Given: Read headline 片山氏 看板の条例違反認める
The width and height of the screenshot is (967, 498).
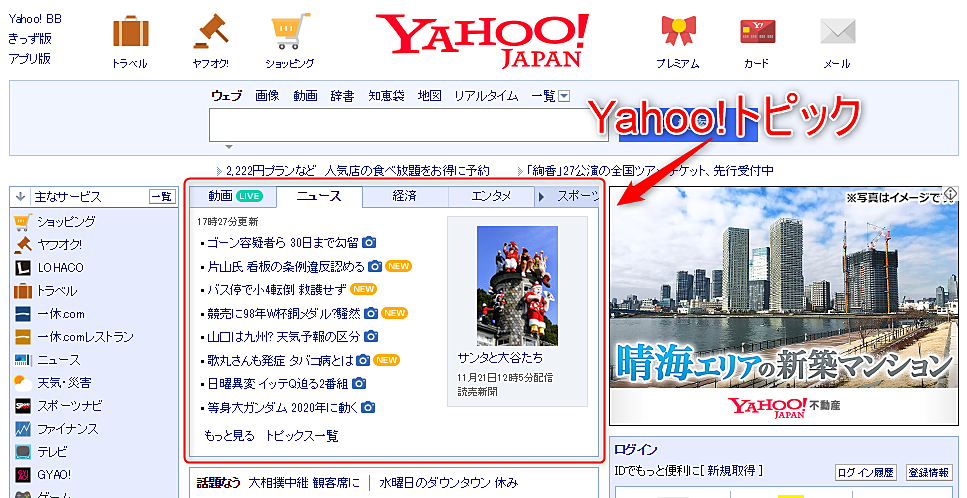Looking at the screenshot, I should (x=286, y=267).
